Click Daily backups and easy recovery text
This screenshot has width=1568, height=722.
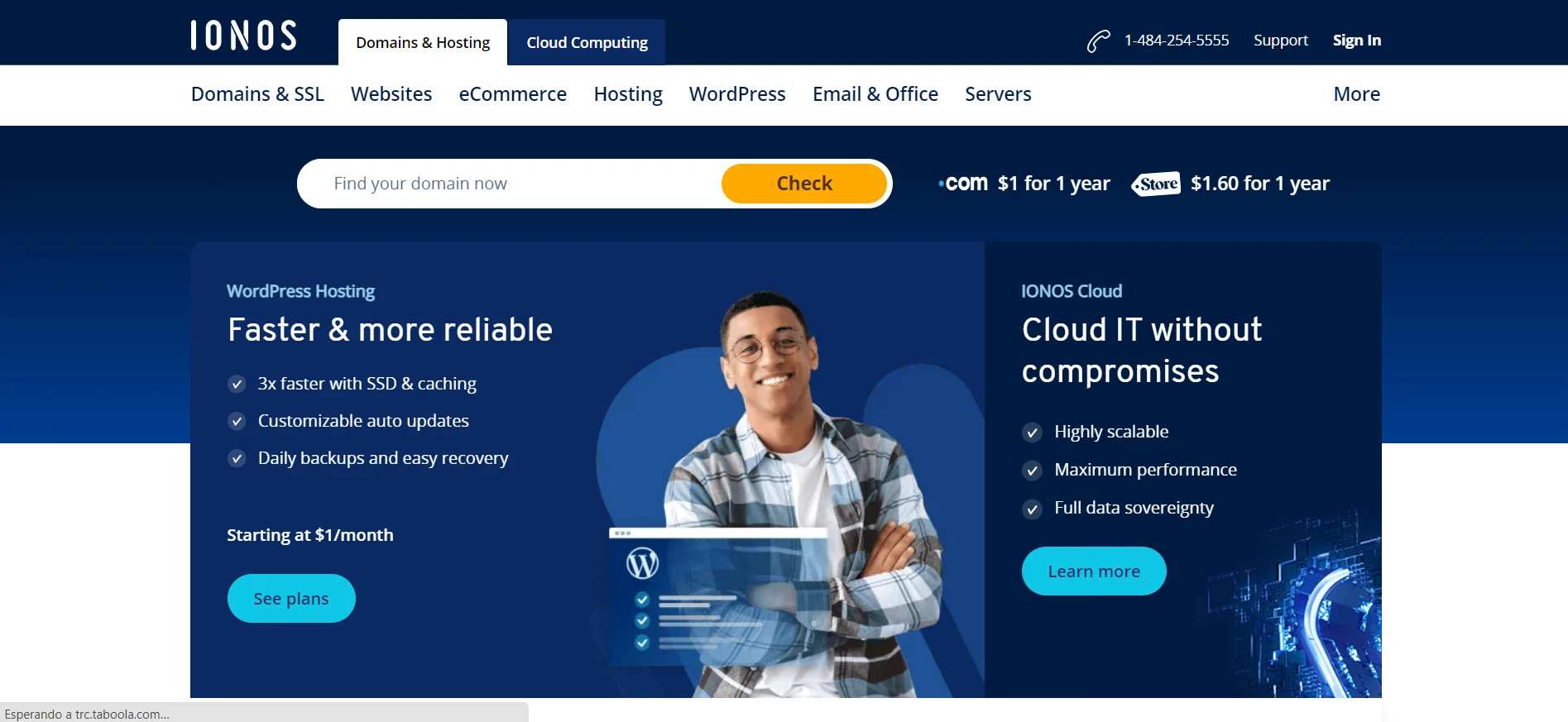(383, 458)
